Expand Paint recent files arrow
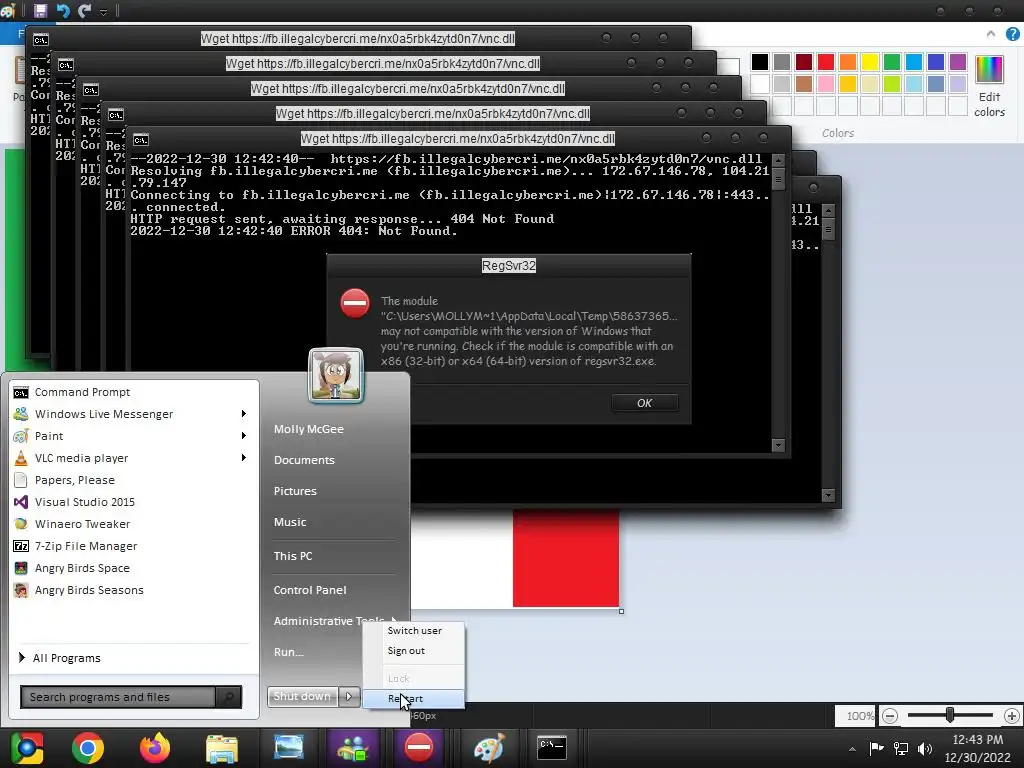1024x768 pixels. click(x=244, y=436)
